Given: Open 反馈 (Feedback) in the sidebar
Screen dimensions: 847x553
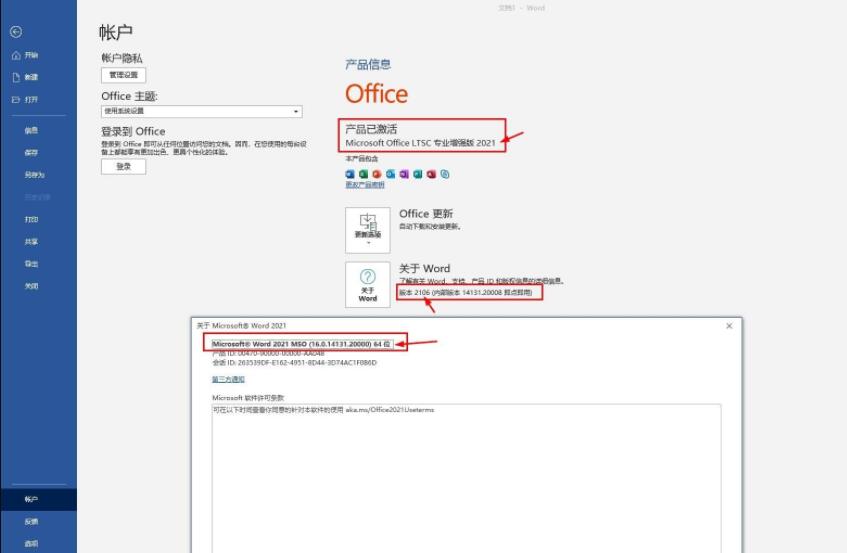Looking at the screenshot, I should tap(31, 521).
